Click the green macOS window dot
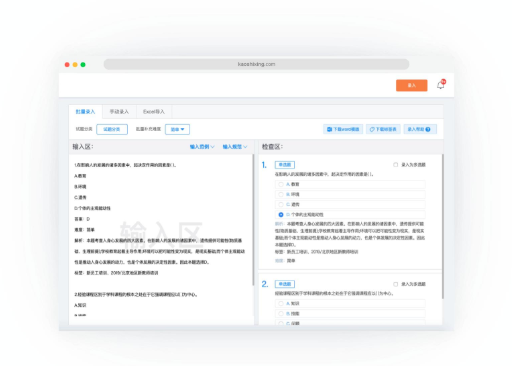The image size is (512, 366). click(83, 65)
